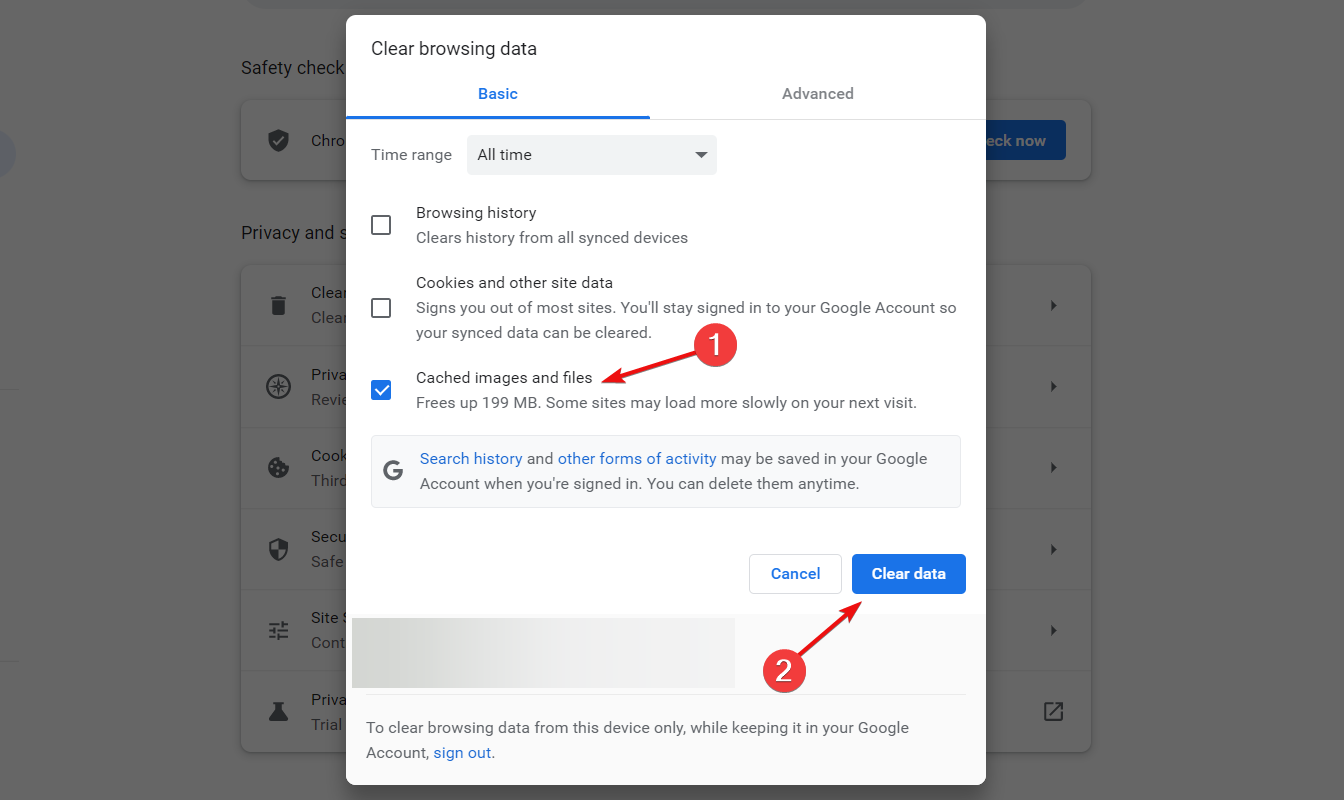Click 'Clears history from all synced devices' text
Viewport: 1344px width, 800px height.
(x=552, y=238)
